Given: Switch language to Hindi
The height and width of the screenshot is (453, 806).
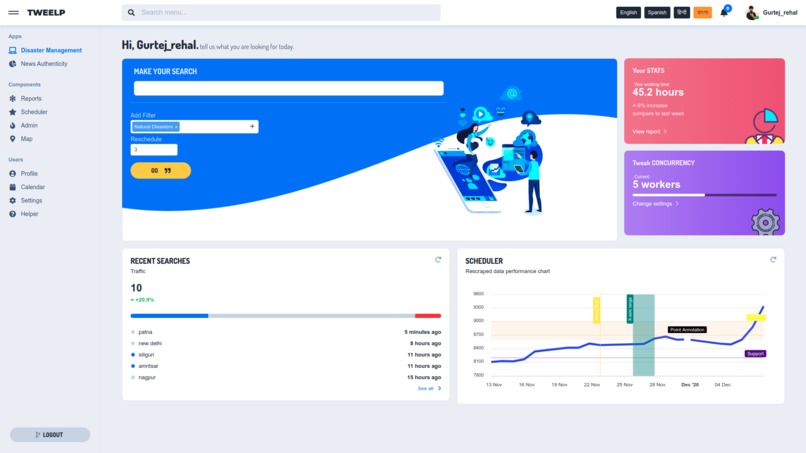Looking at the screenshot, I should point(682,12).
